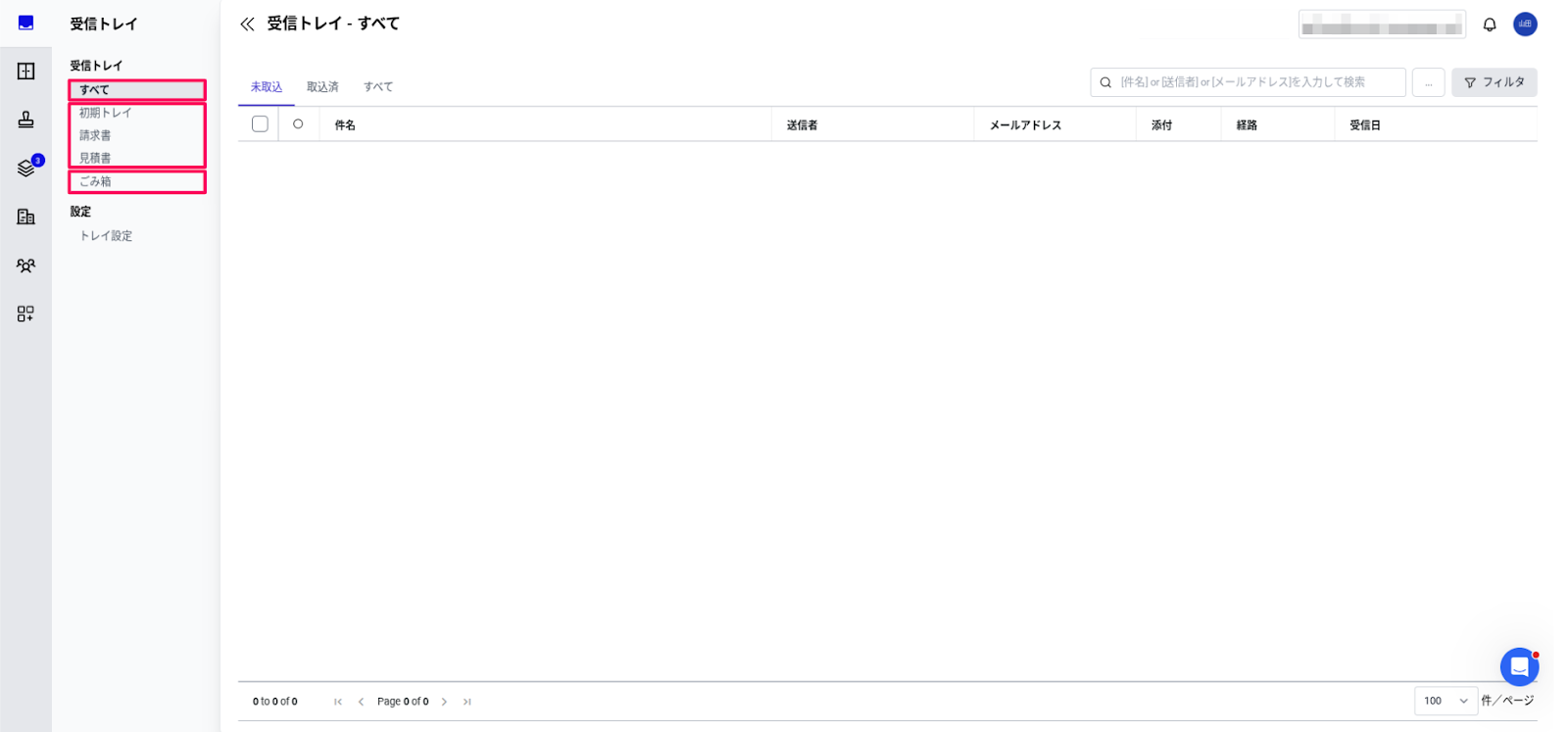Go to first page arrow
Viewport: 1568px width, 732px height.
[338, 702]
